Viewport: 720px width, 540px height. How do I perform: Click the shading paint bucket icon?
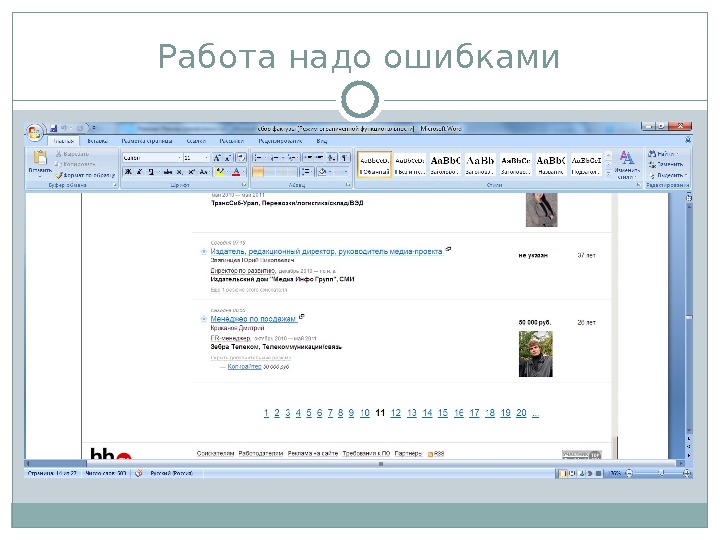click(322, 172)
